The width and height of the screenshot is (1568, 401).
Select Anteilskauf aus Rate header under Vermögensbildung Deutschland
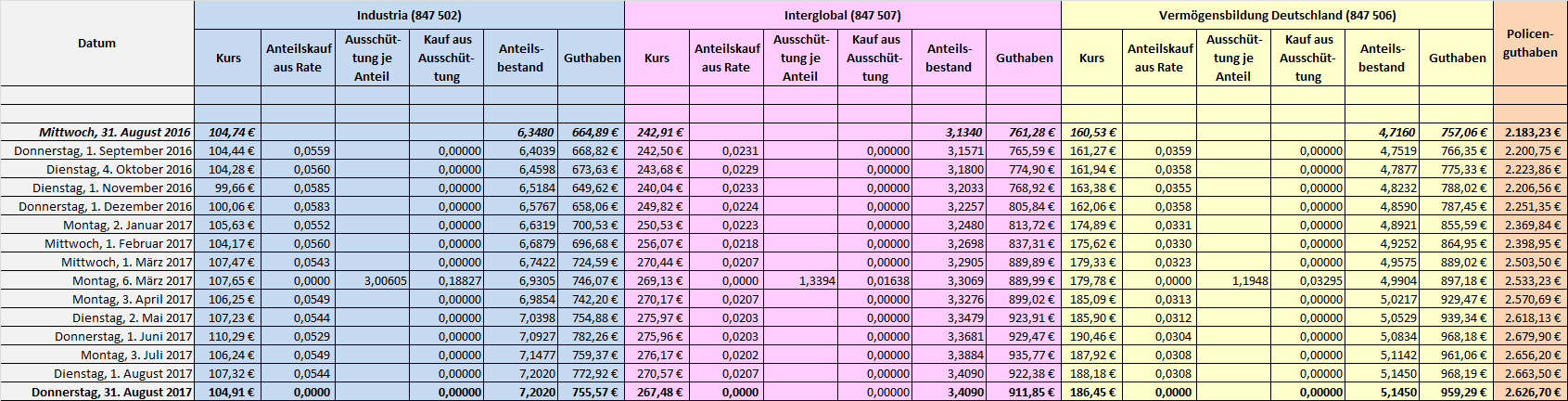point(1159,58)
